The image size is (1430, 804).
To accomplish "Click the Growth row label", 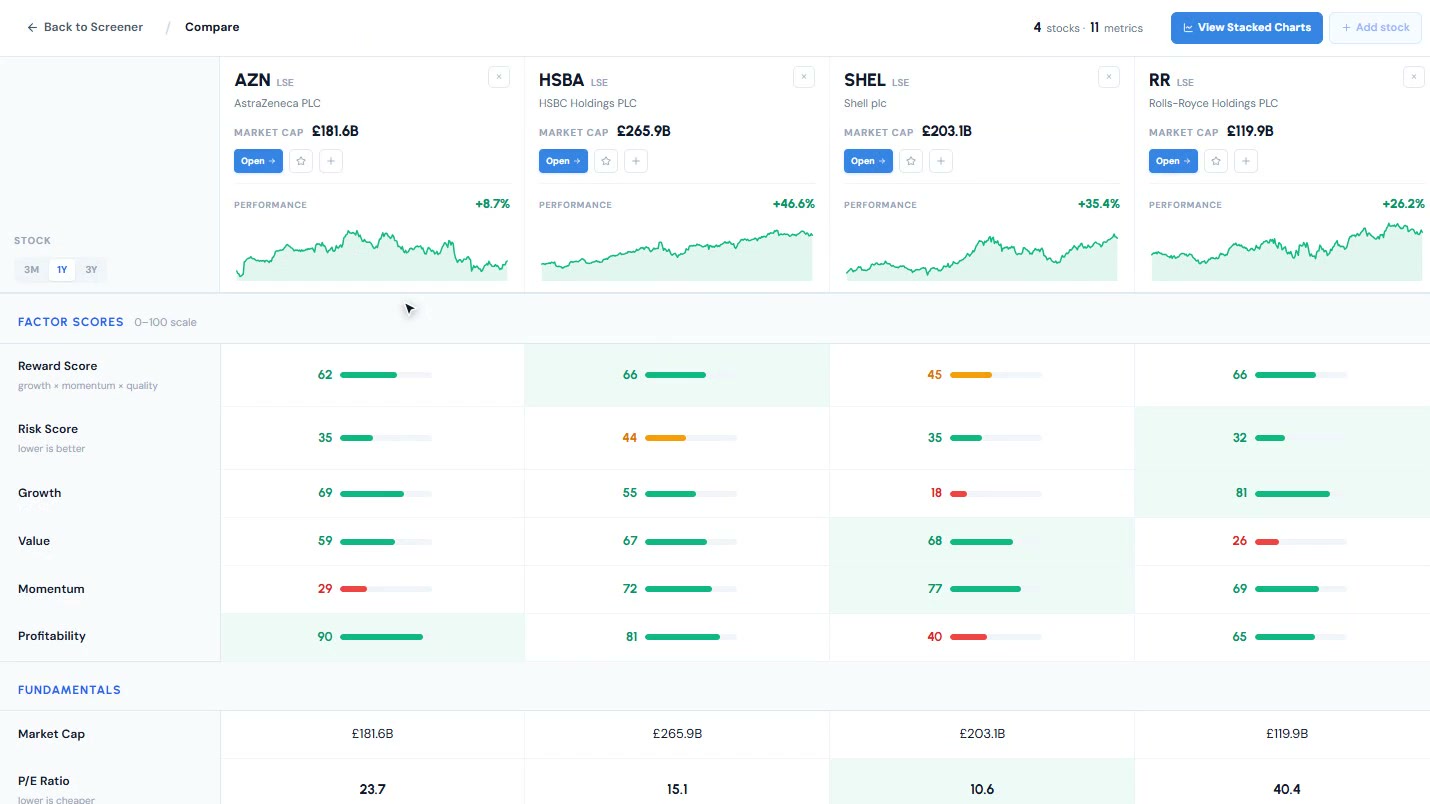I will [40, 493].
